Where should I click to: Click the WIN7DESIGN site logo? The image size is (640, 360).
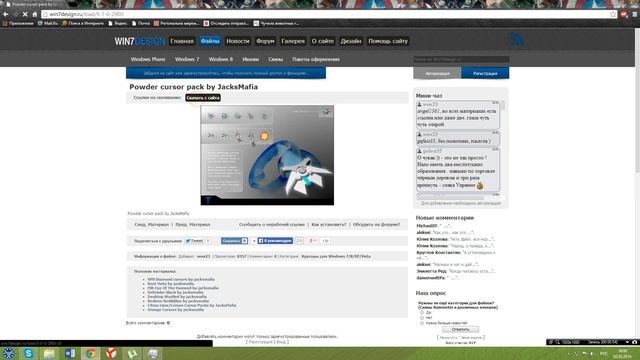[139, 41]
